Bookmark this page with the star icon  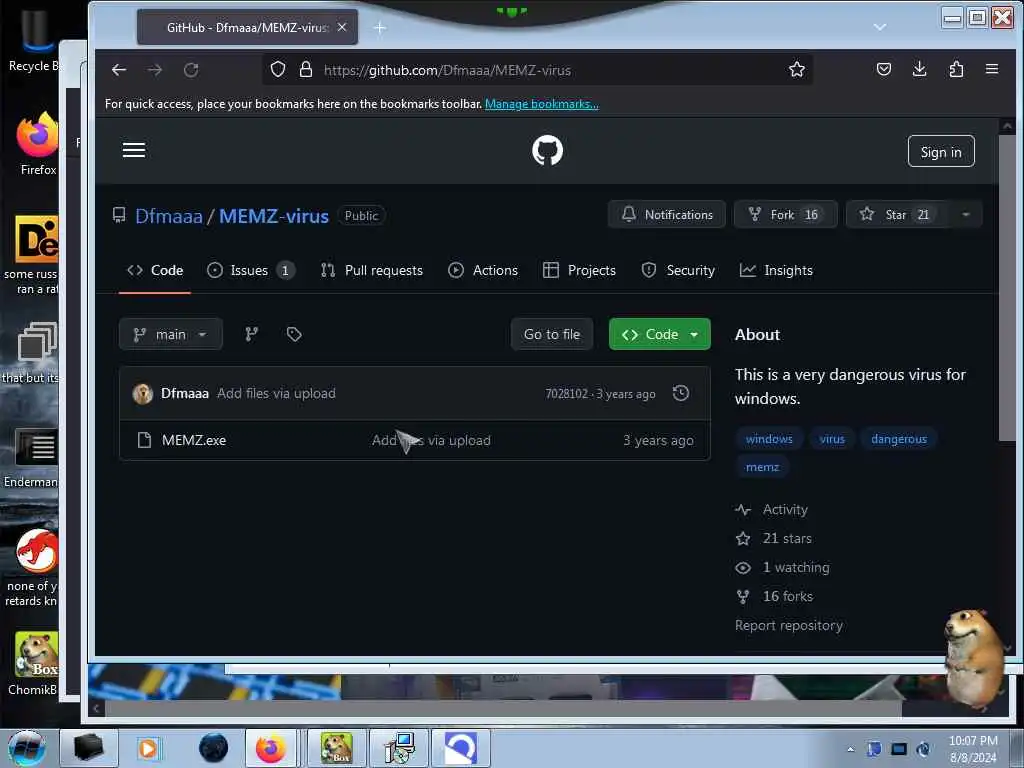(x=796, y=69)
